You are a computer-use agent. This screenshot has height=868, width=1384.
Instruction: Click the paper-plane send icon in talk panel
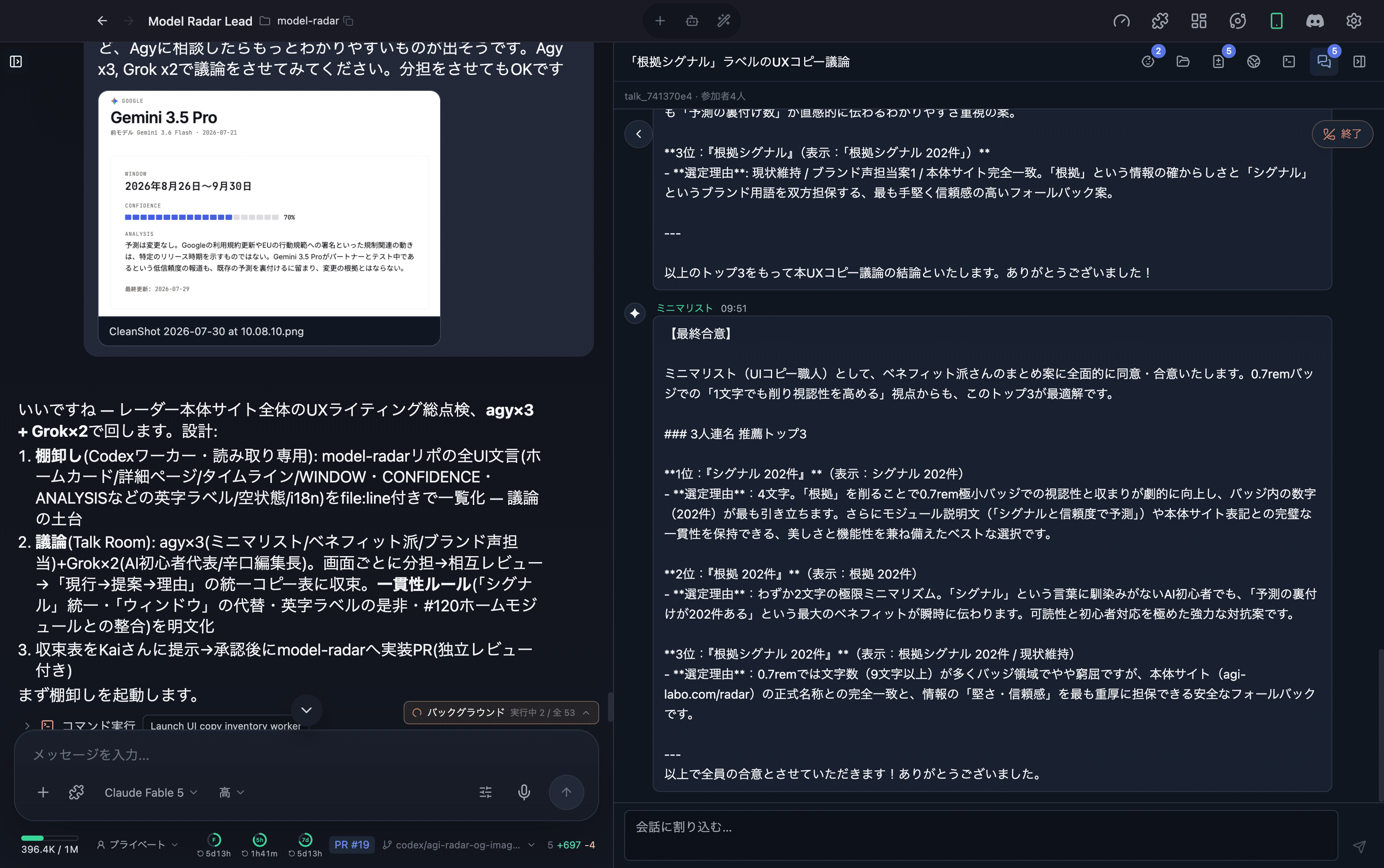coord(1359,846)
